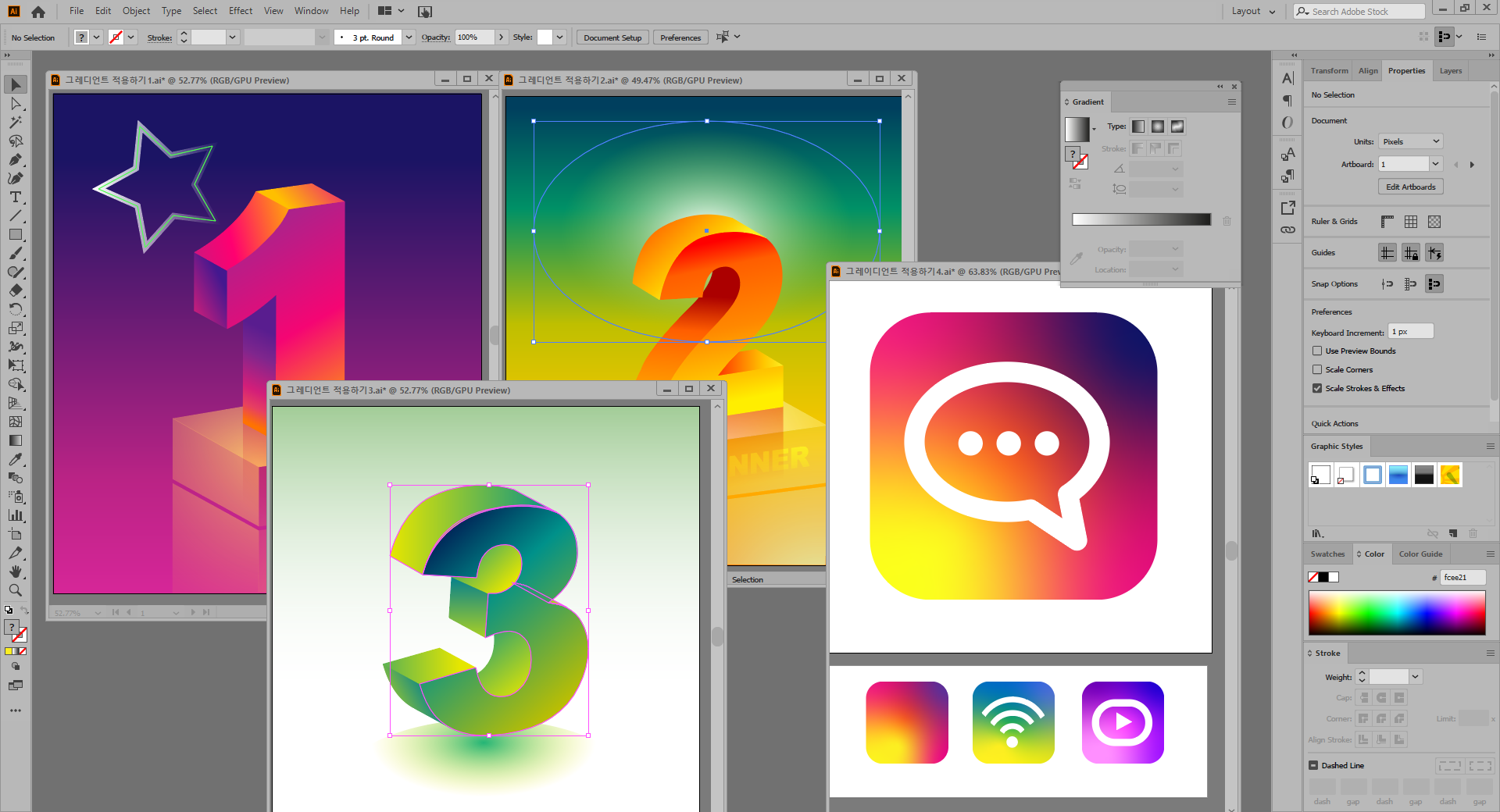Viewport: 1500px width, 812px height.
Task: Open the fill color dropdown in control bar
Action: 97,37
